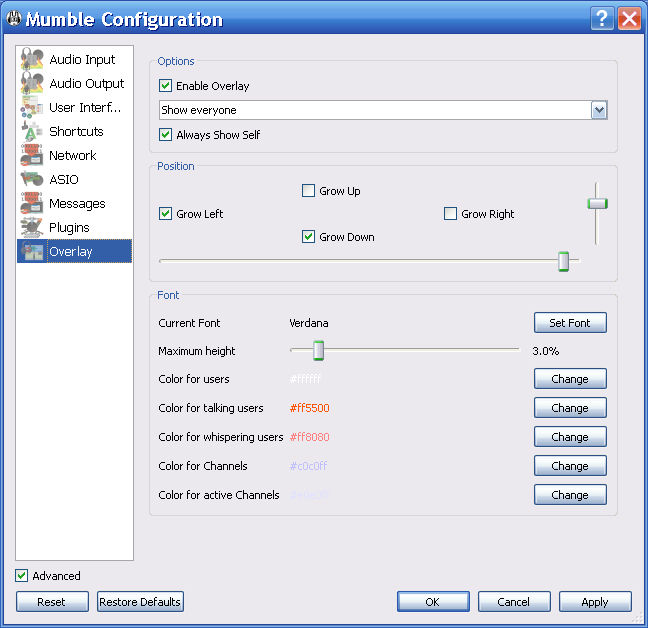The width and height of the screenshot is (648, 628).
Task: Click the title bar help question mark
Action: point(602,19)
